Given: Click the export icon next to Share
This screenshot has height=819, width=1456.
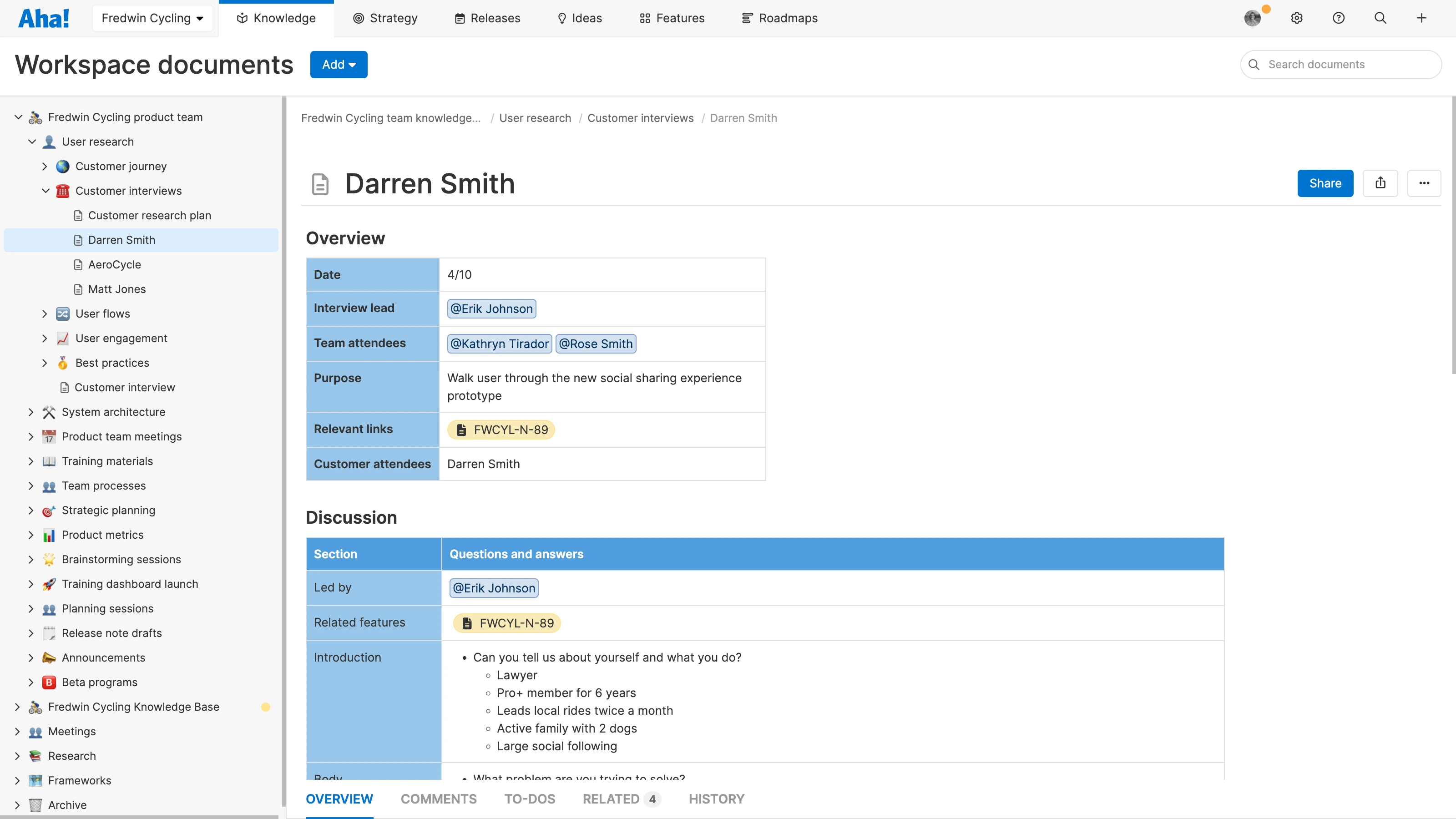Looking at the screenshot, I should pyautogui.click(x=1381, y=183).
